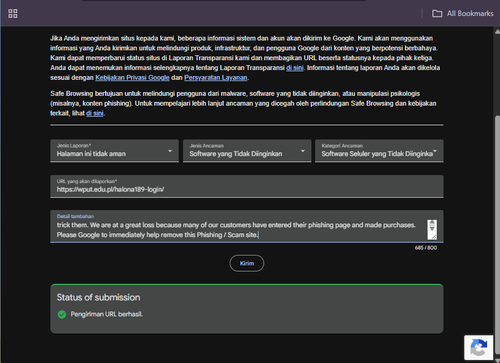Image resolution: width=500 pixels, height=363 pixels.
Task: Open the Persyaratan Layanan link
Action: coord(216,78)
